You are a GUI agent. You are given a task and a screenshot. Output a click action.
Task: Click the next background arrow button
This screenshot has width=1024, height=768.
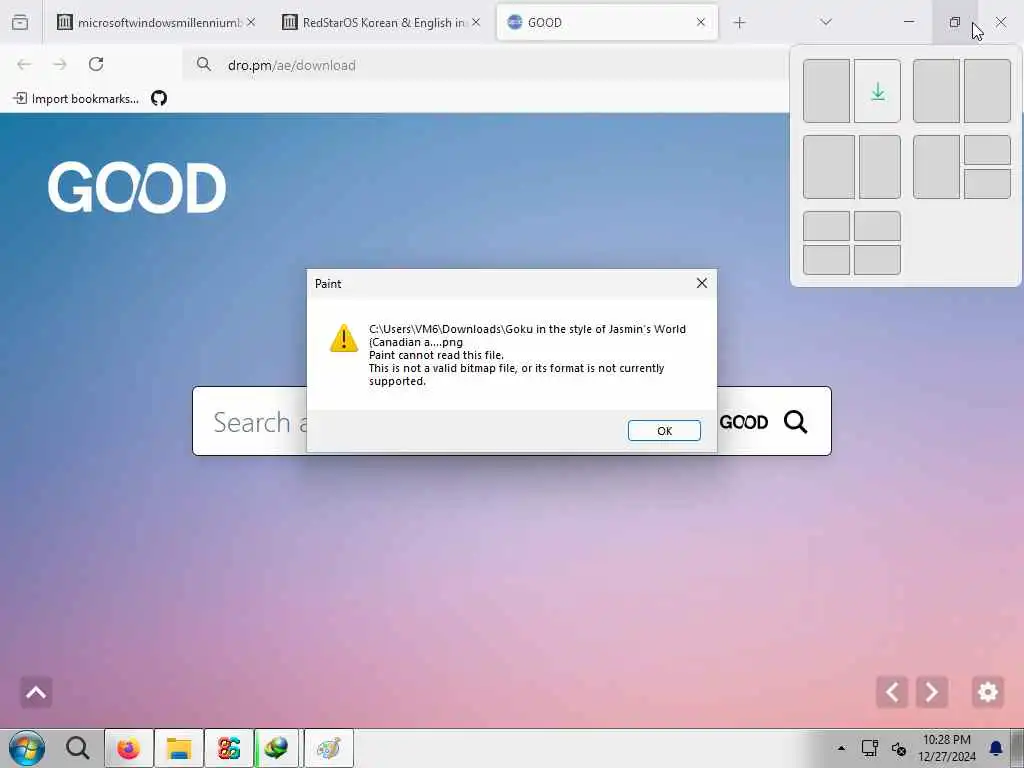point(932,692)
